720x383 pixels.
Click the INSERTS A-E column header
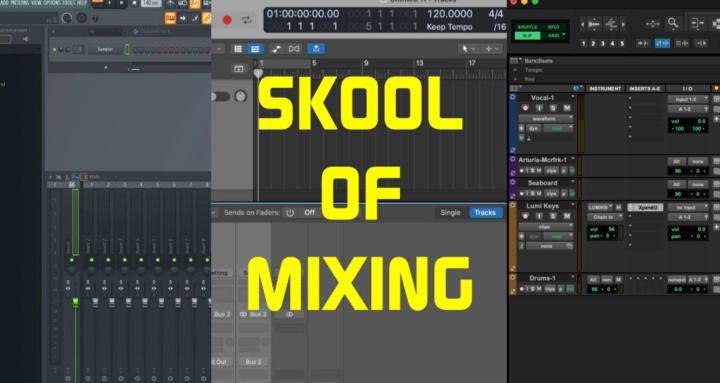click(645, 88)
